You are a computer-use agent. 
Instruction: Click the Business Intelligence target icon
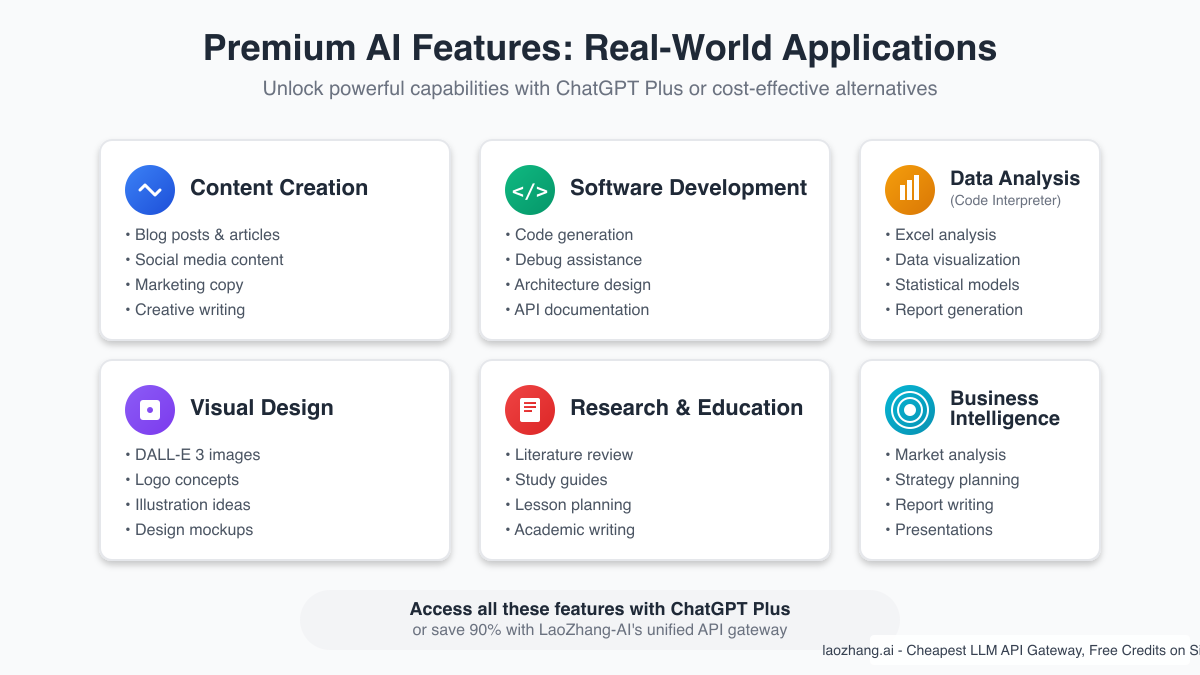click(910, 410)
